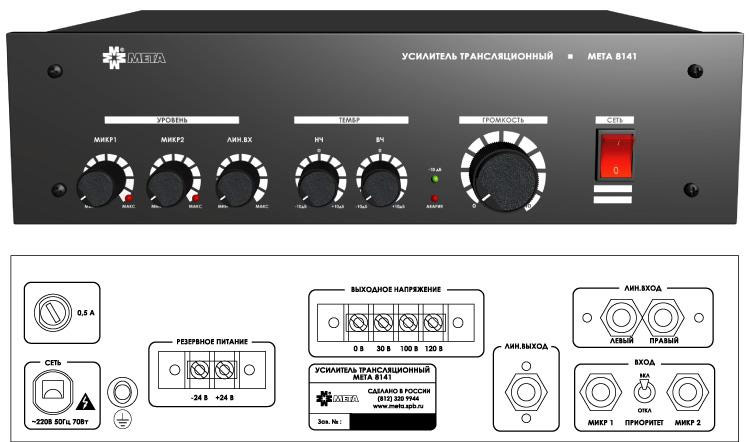Flip the ПРИОРИТЕТ toggle switch

[x=644, y=391]
